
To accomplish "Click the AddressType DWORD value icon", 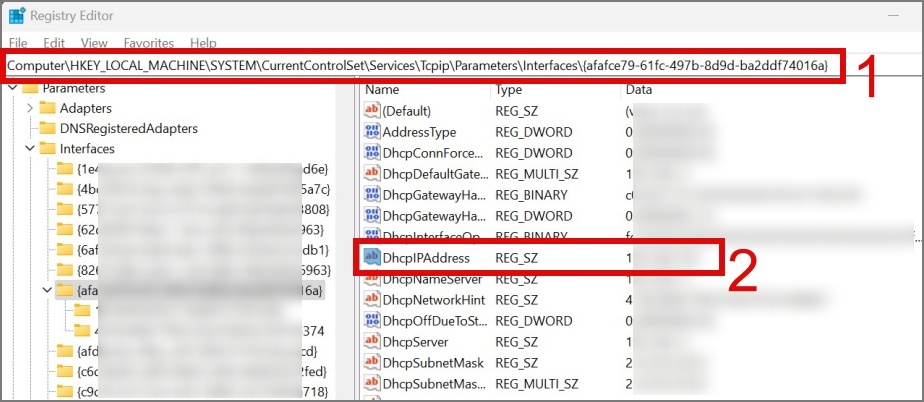I will [372, 132].
